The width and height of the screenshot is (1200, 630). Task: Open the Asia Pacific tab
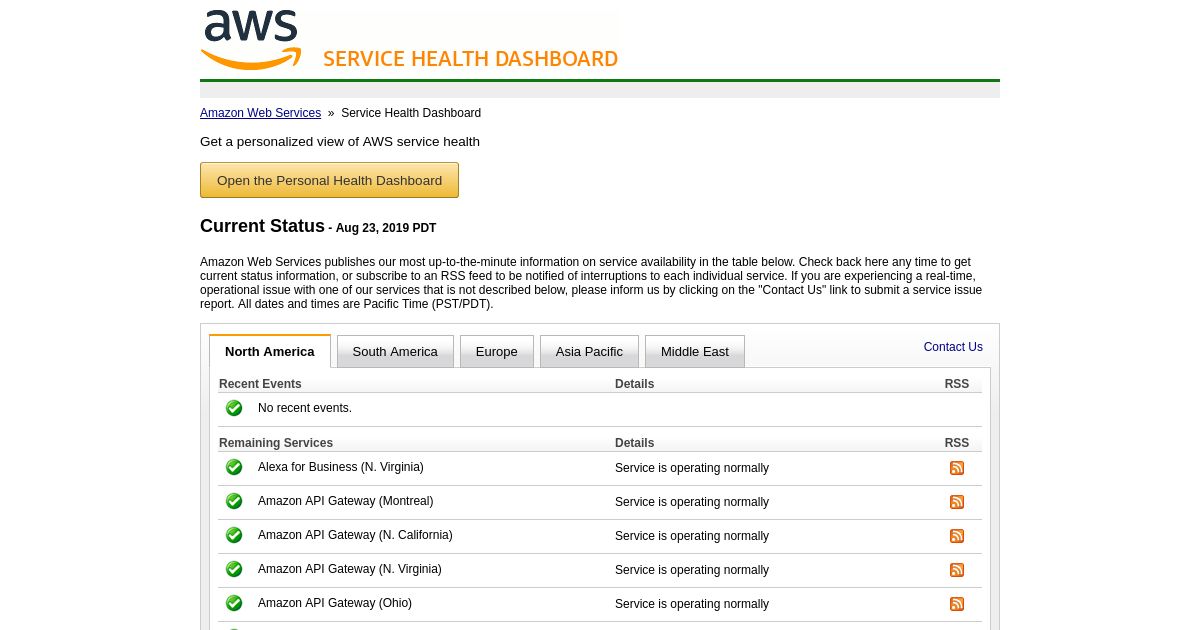coord(589,351)
